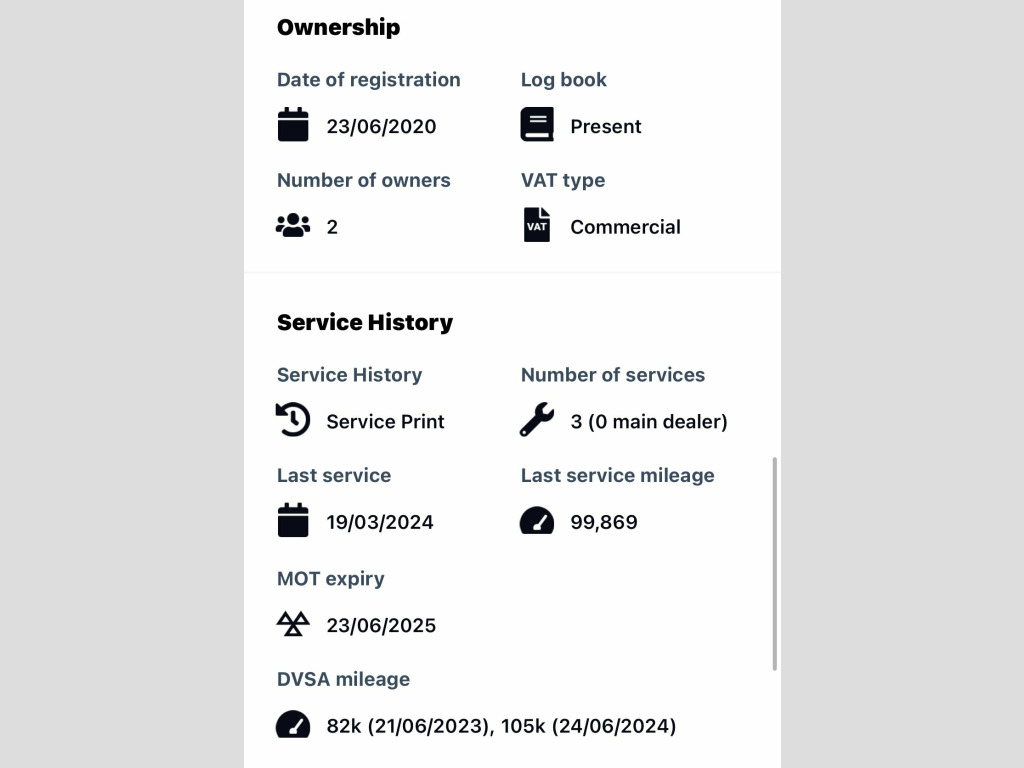The width and height of the screenshot is (1024, 768).
Task: Click the owners group icon beside 2
Action: click(x=293, y=225)
